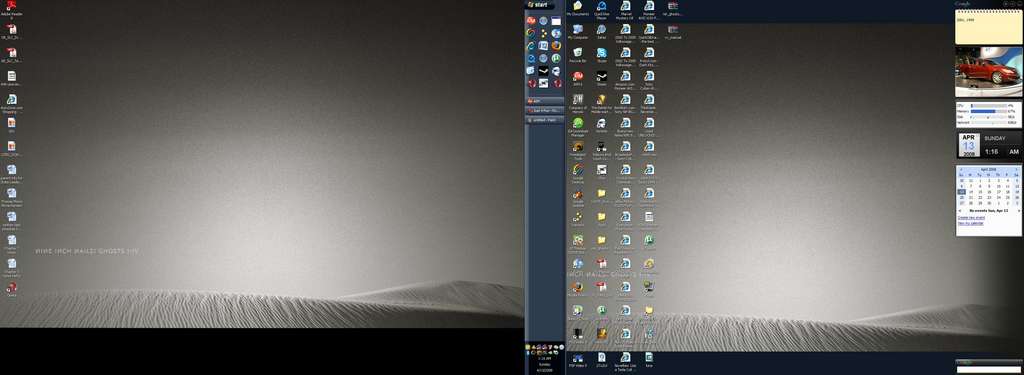Viewport: 1024px width, 375px height.
Task: Select April 13 in the calendar
Action: point(961,191)
